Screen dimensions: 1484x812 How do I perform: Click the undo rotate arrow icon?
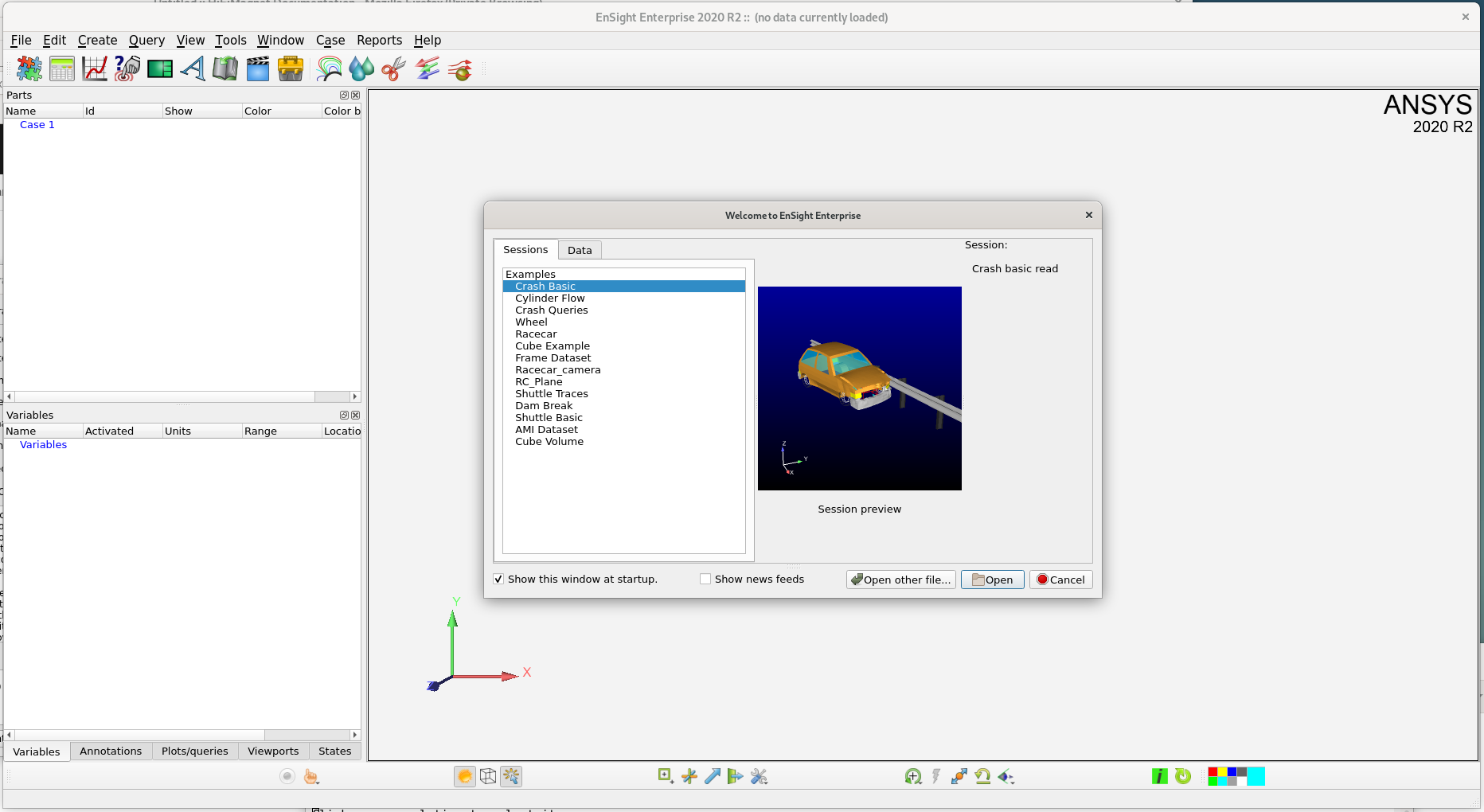click(x=982, y=776)
